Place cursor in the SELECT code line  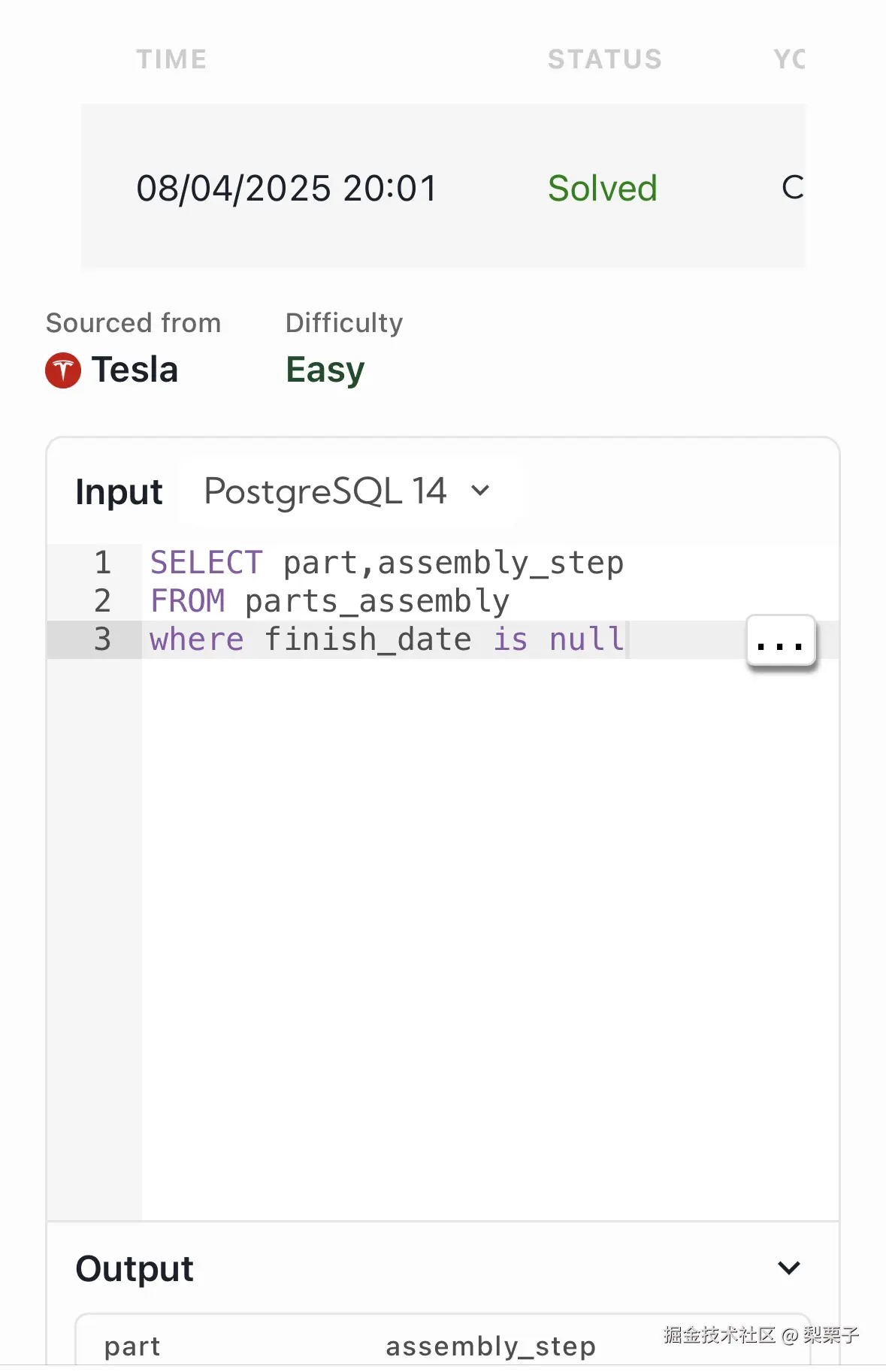coord(386,563)
